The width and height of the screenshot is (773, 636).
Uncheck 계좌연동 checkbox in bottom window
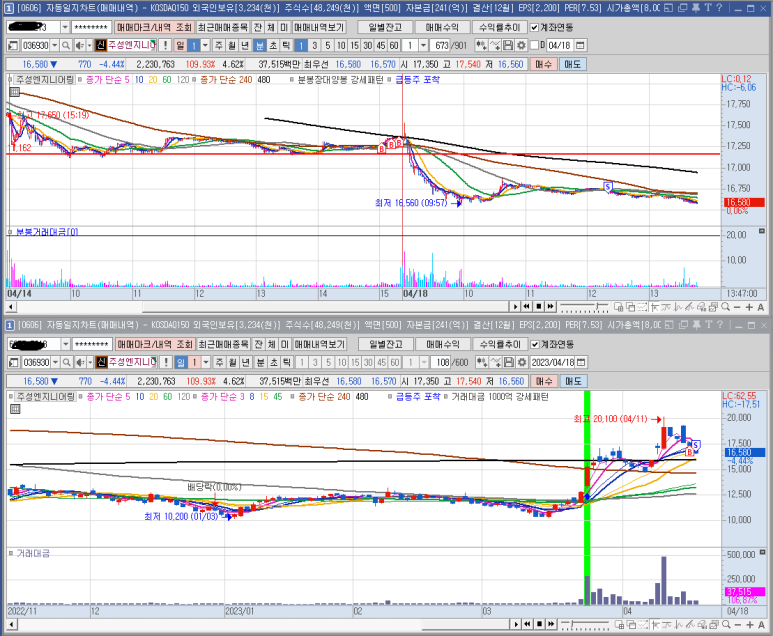535,345
